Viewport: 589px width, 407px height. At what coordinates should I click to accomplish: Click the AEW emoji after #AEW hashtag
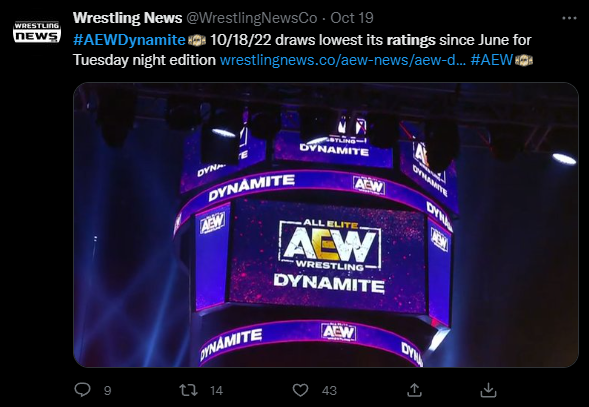pyautogui.click(x=524, y=60)
